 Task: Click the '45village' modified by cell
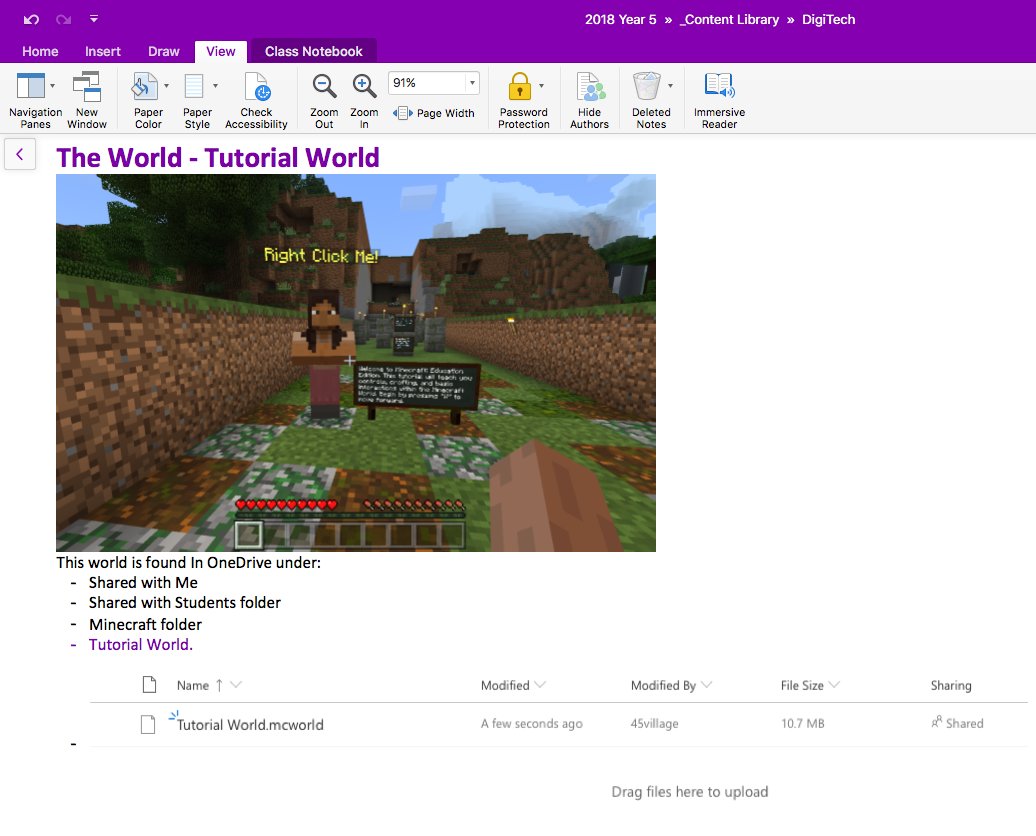655,724
